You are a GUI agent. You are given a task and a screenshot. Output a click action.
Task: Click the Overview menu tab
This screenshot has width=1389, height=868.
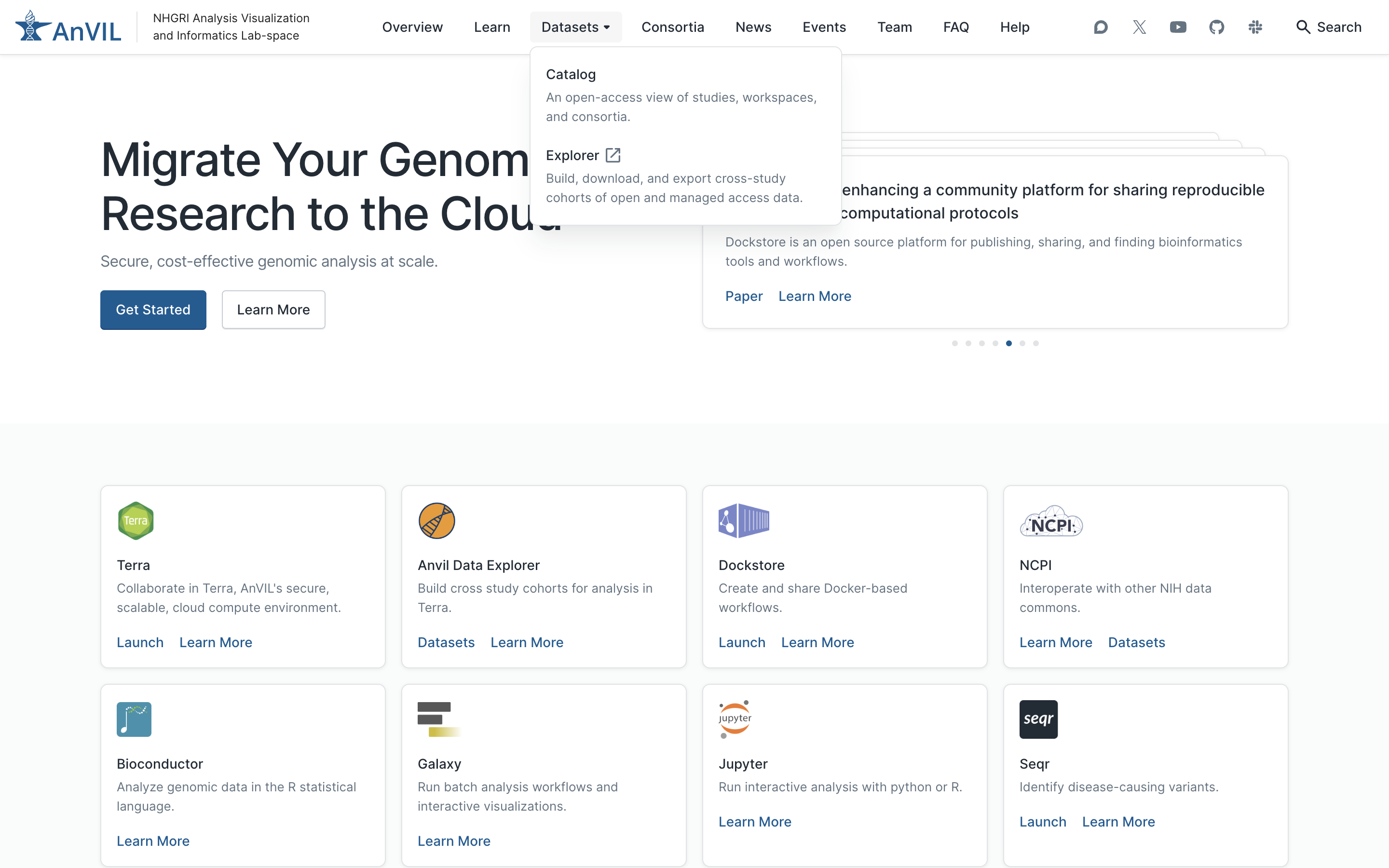(x=412, y=27)
